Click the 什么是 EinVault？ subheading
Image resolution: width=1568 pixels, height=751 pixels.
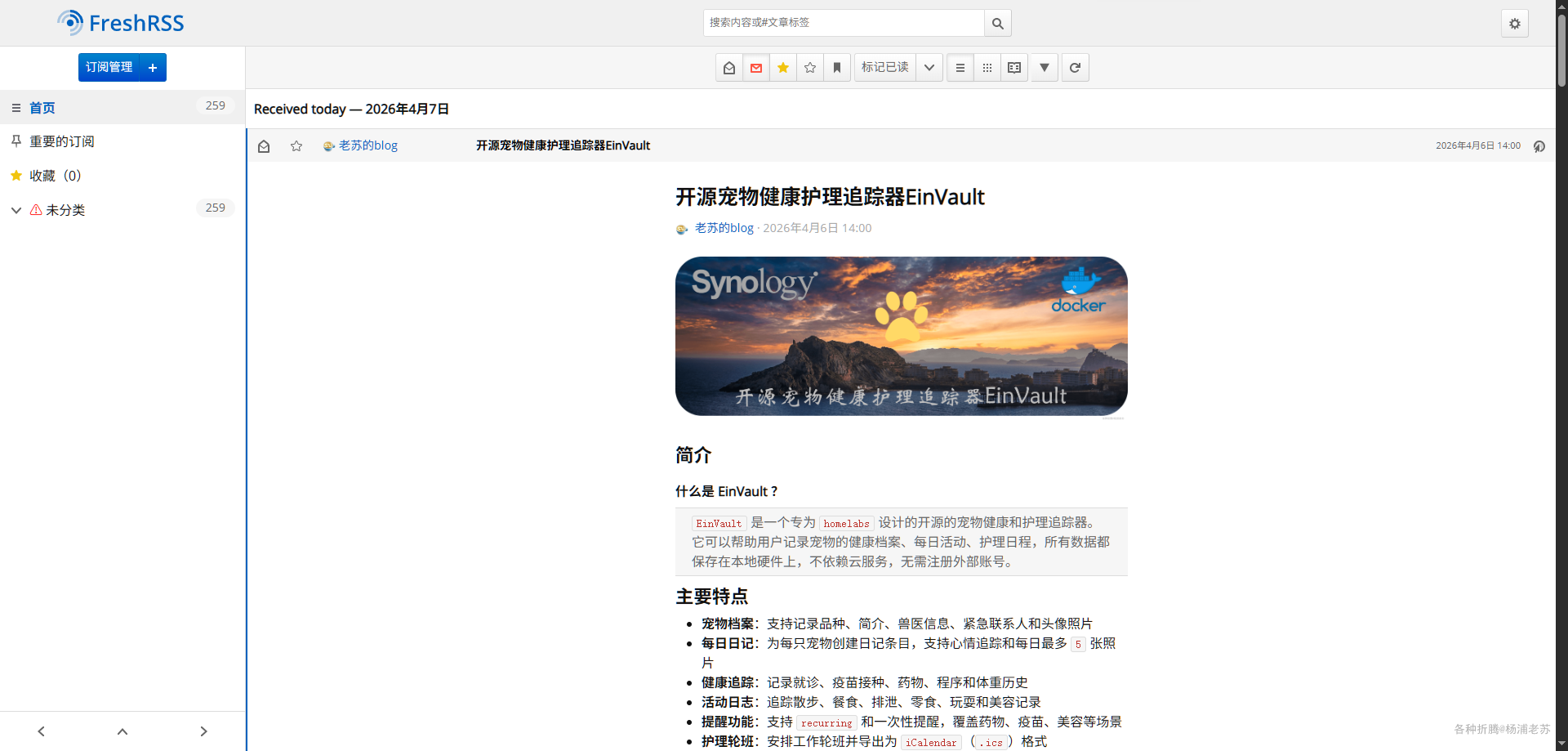pos(728,491)
